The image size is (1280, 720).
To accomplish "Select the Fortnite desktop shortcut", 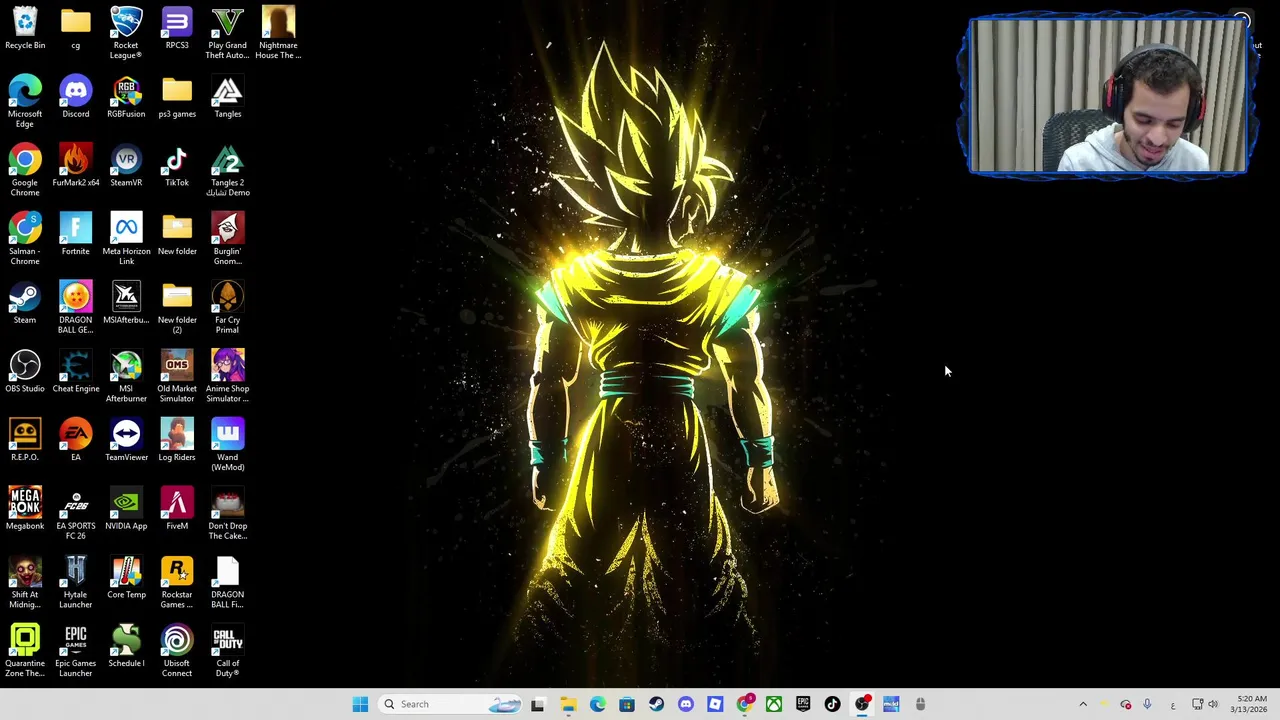I will tap(75, 234).
